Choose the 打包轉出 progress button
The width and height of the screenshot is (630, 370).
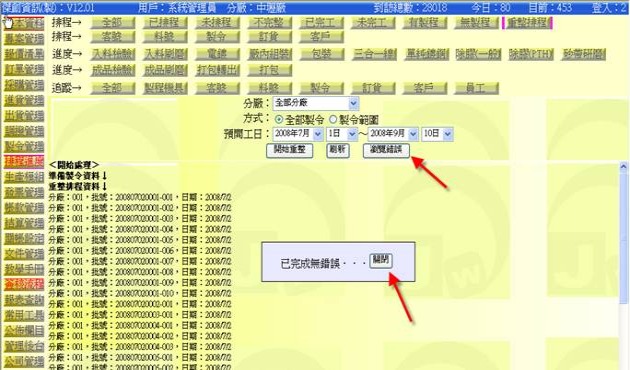coord(217,71)
